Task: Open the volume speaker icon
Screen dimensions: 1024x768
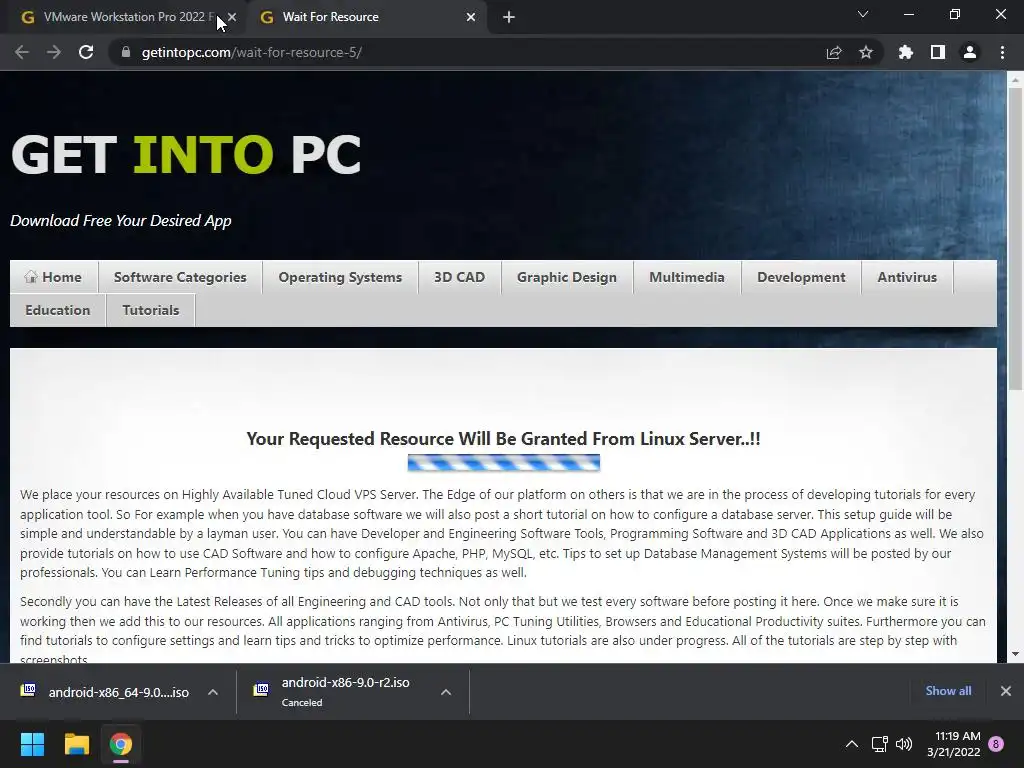Action: pyautogui.click(x=904, y=744)
